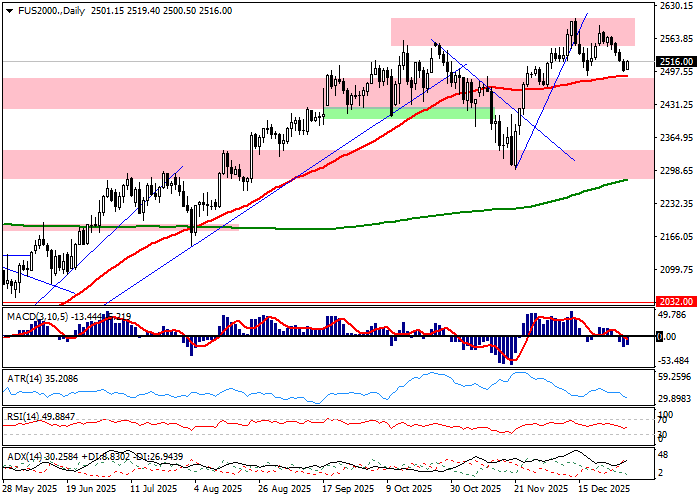Click the 28 May 2025 date label
700x500 pixels.
(29, 491)
